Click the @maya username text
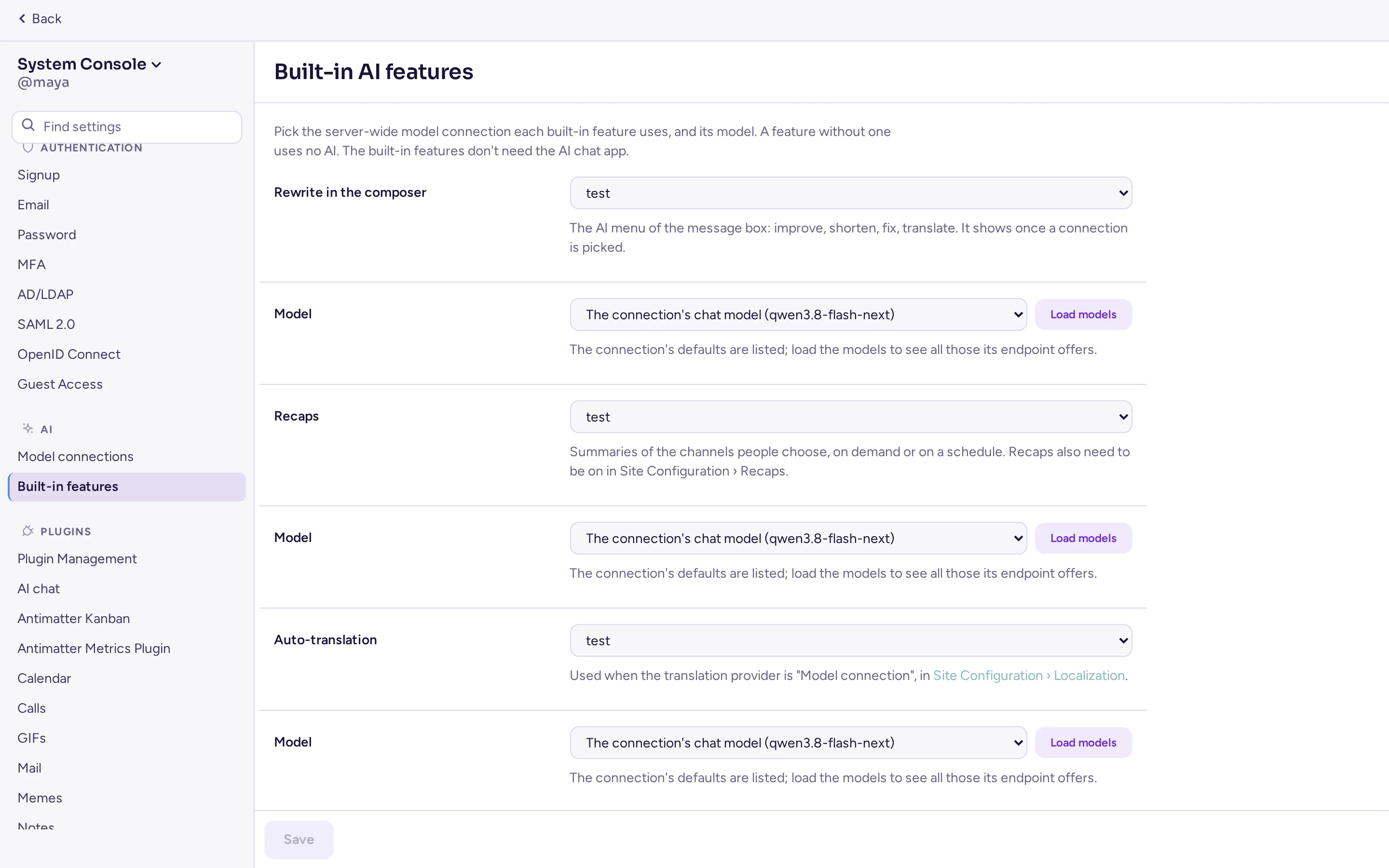1389x868 pixels. point(43,82)
